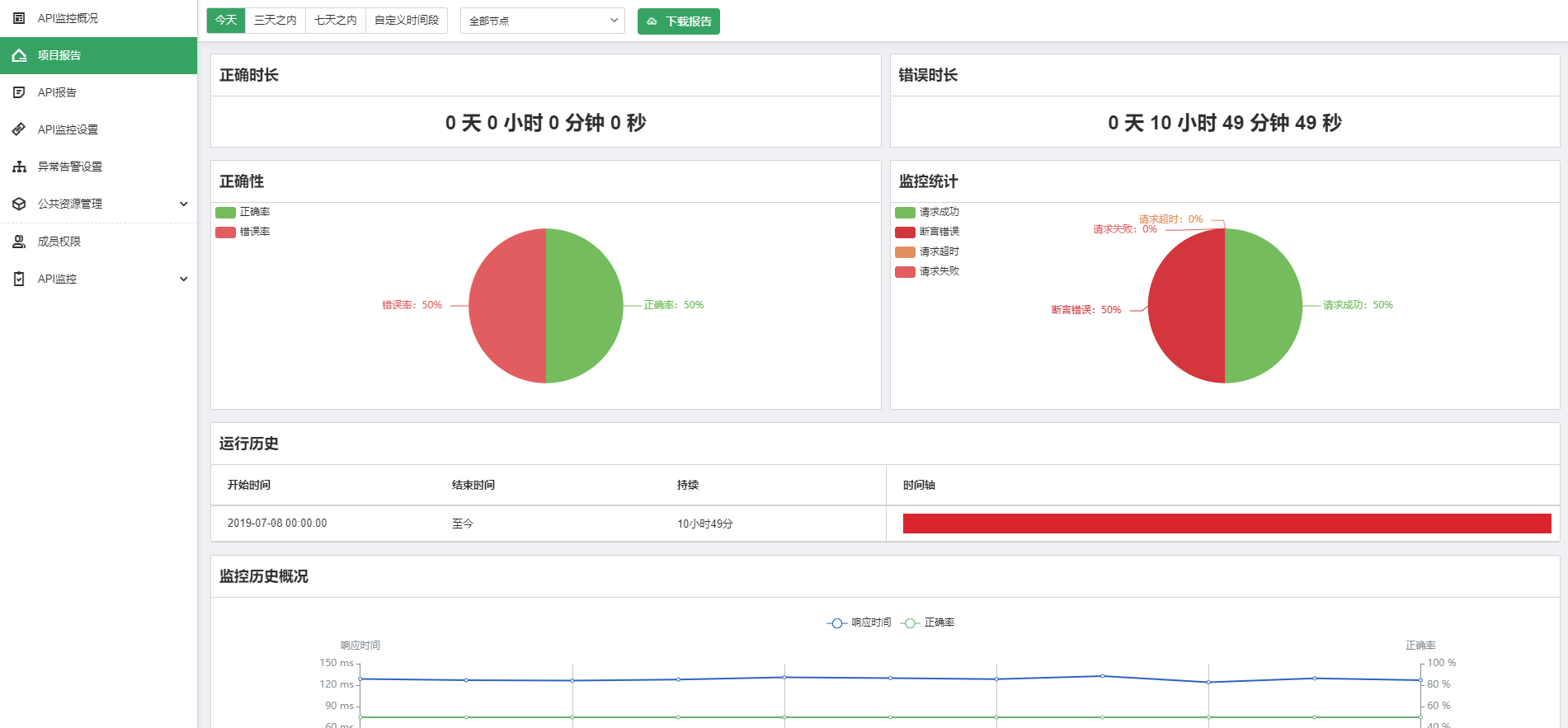
Task: Open API监控概况 menu item
Action: click(98, 18)
